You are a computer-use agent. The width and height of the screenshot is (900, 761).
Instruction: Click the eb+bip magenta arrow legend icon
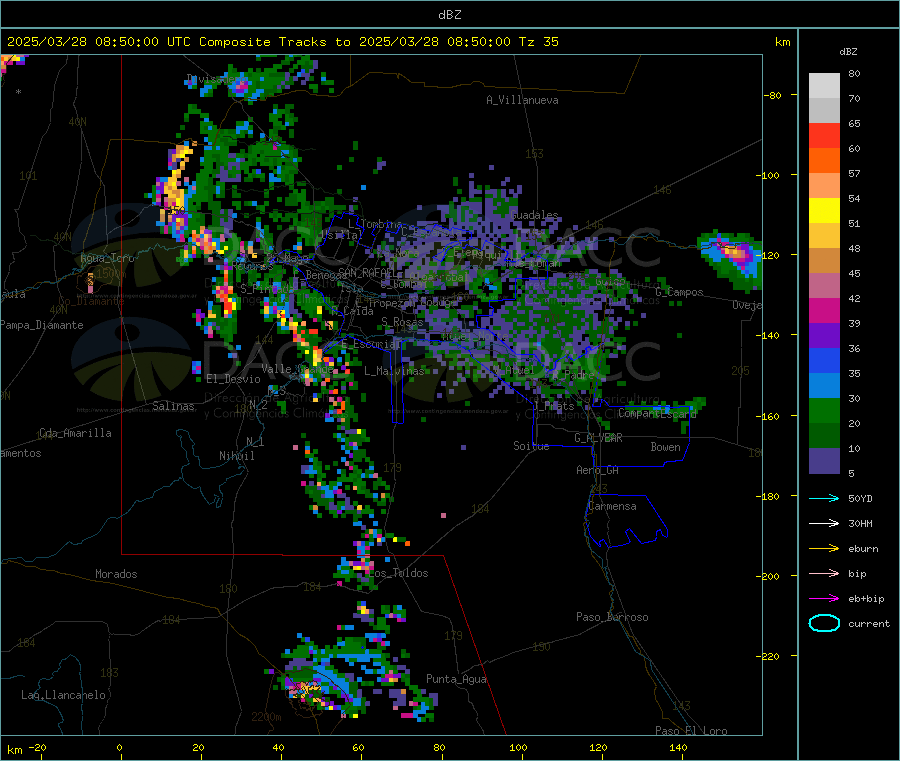(x=824, y=599)
